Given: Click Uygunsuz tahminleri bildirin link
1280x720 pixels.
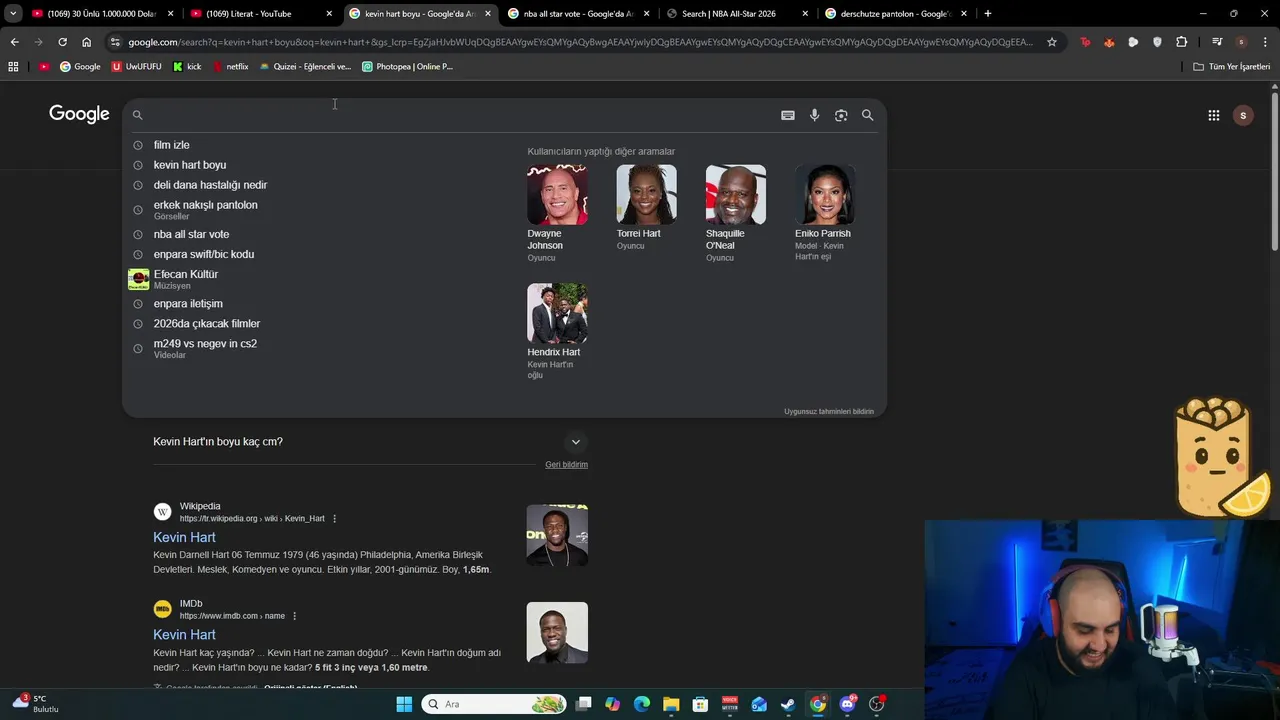Looking at the screenshot, I should pyautogui.click(x=829, y=412).
